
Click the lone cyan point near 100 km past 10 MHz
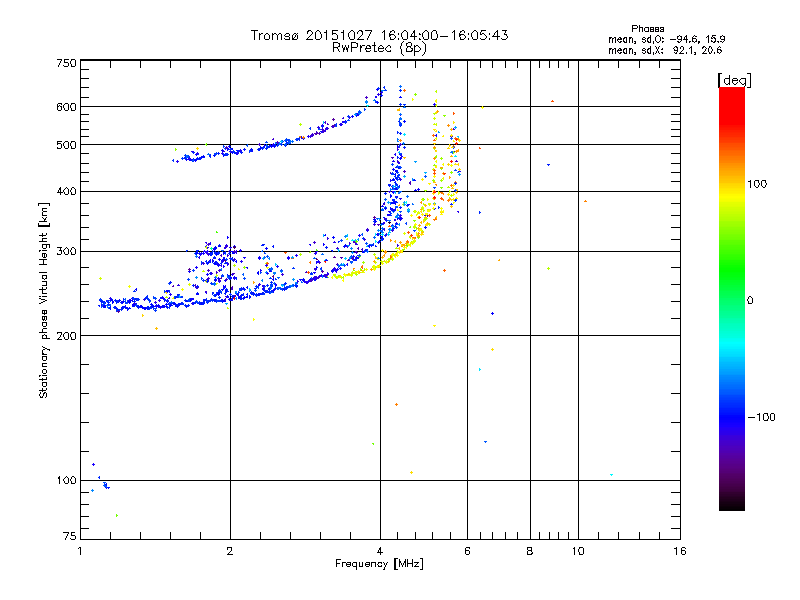point(611,474)
